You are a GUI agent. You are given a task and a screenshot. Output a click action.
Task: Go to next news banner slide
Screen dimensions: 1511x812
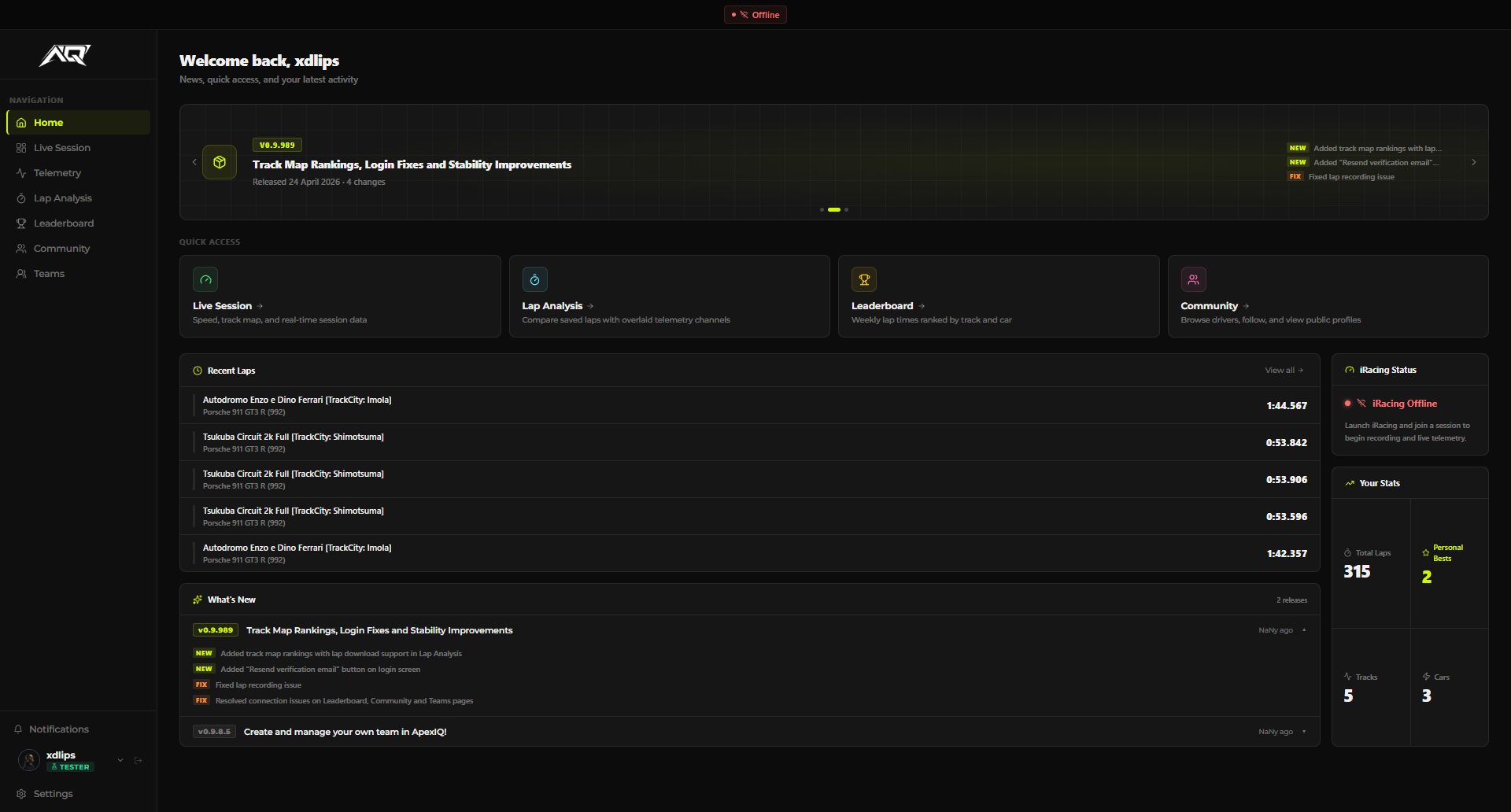(1474, 162)
